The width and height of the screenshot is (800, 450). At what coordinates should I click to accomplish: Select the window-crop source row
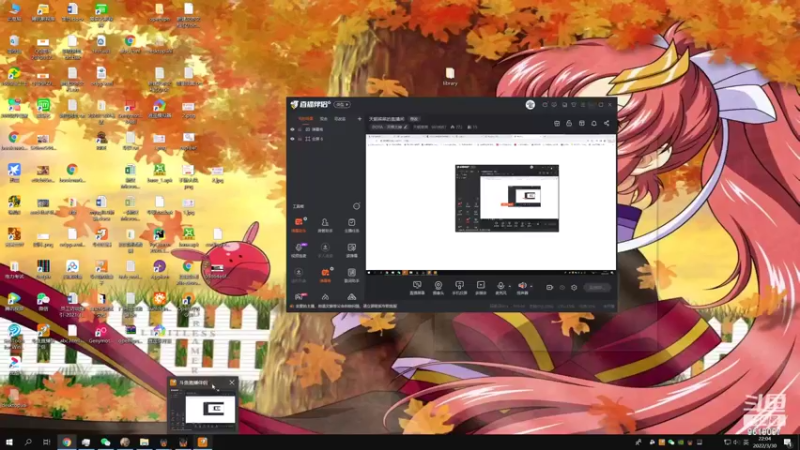[327, 139]
